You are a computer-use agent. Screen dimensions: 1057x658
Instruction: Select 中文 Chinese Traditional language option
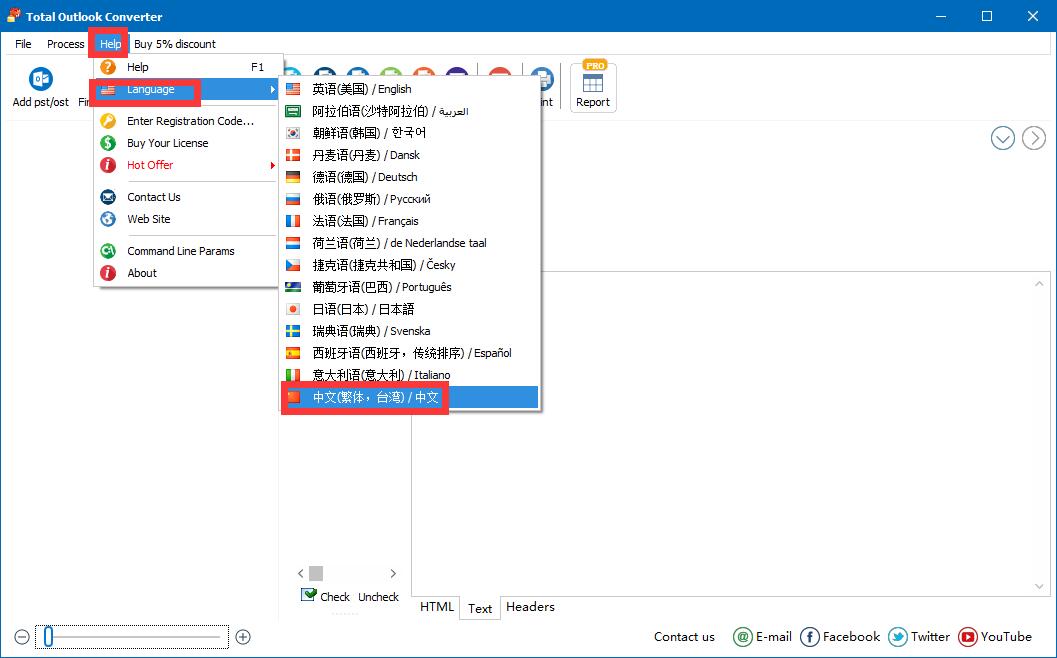click(x=410, y=397)
